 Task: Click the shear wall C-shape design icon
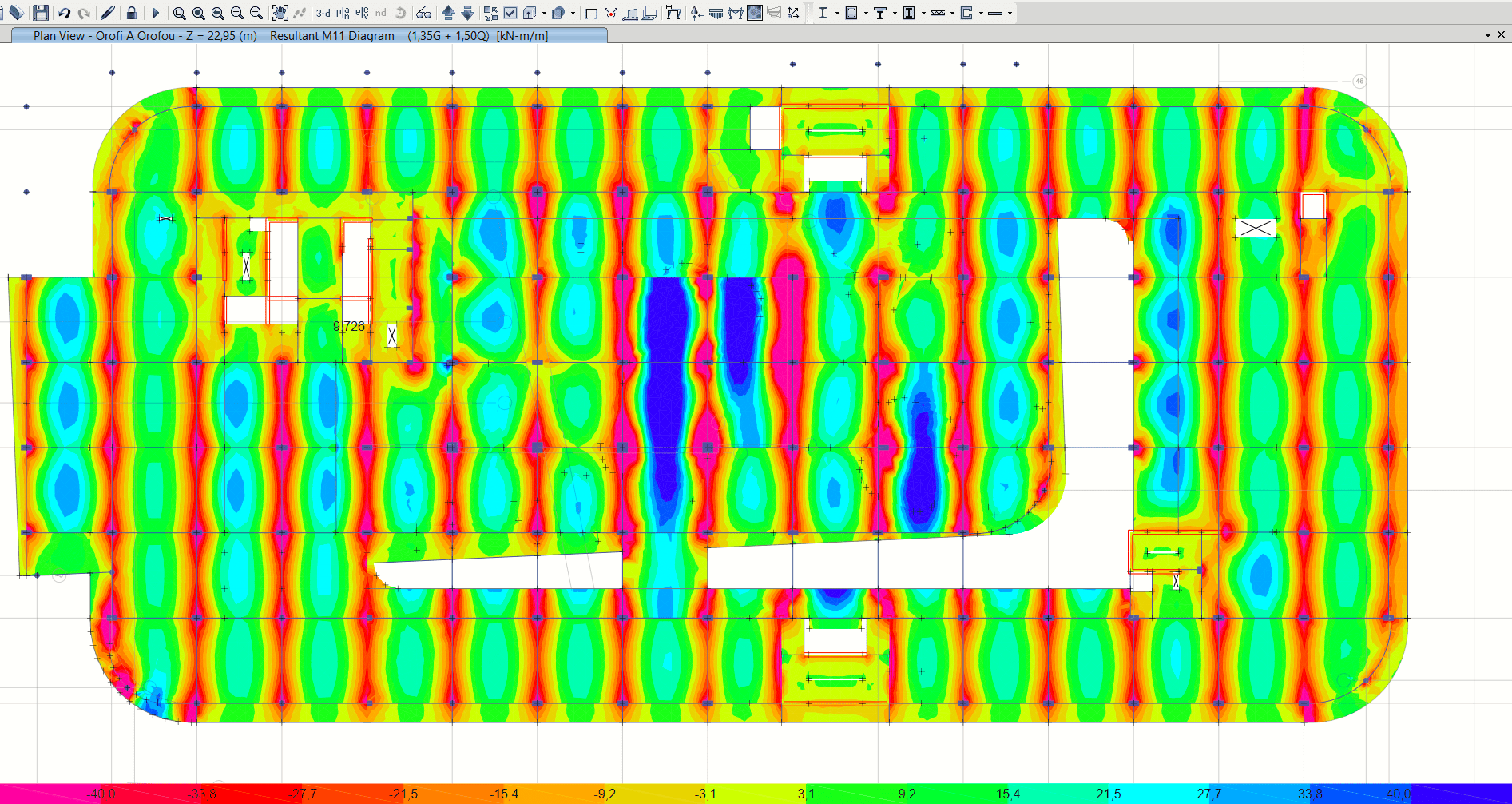pos(966,13)
